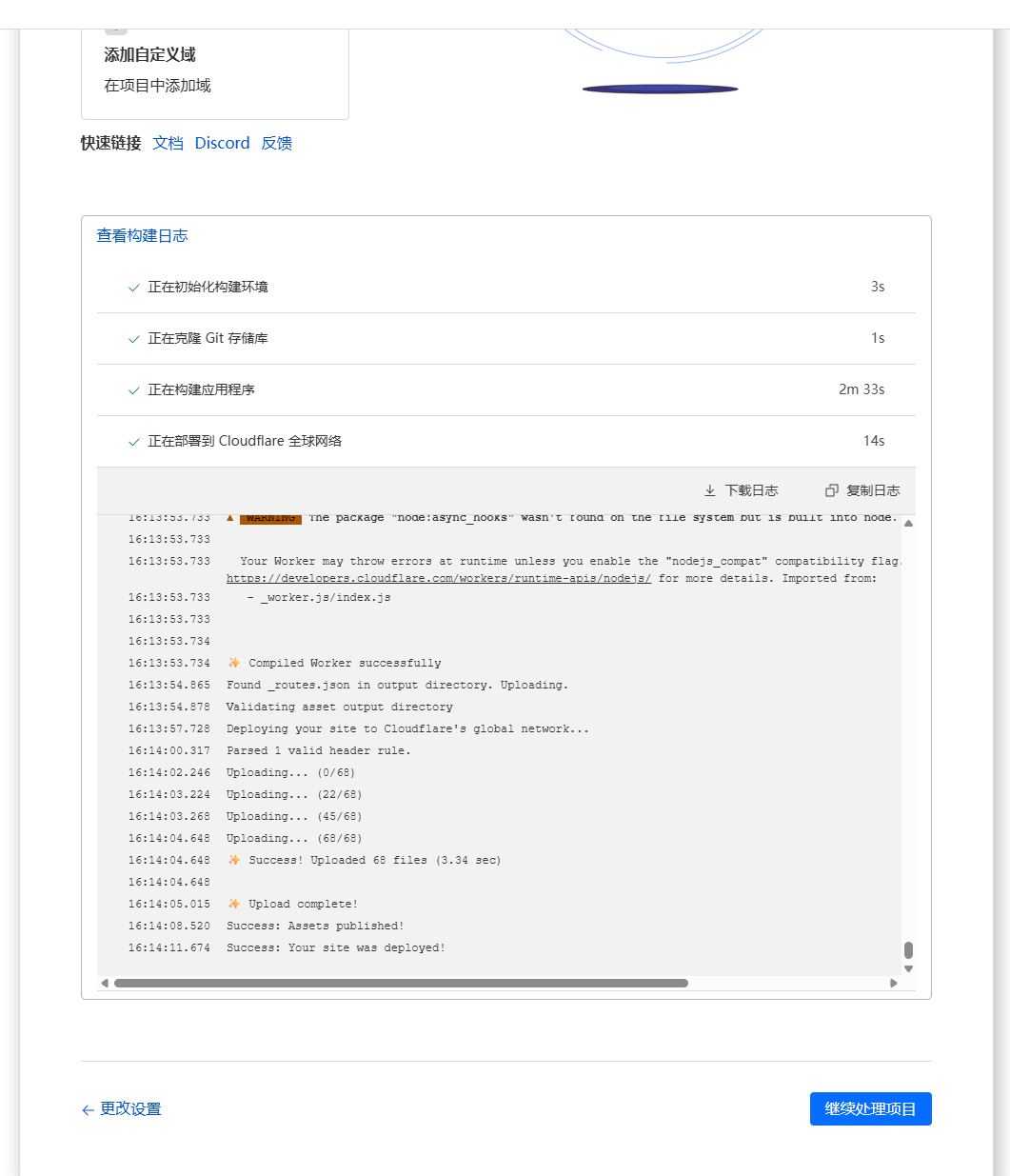Viewport: 1010px width, 1176px height.
Task: Expand the 正在克隆 Git 存储库 step
Action: (208, 338)
